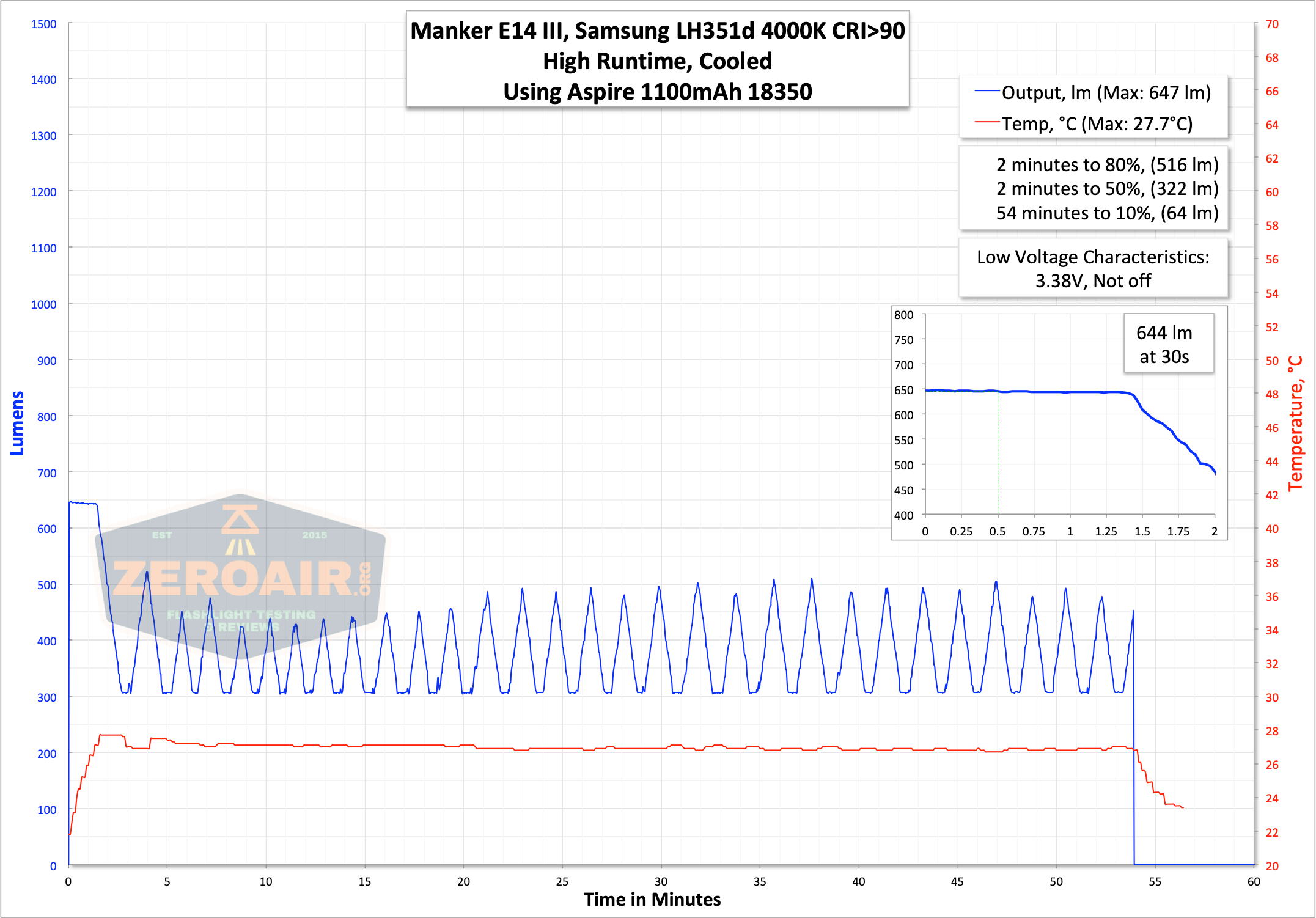Click the 'Output, lm (Max: 647 lm)' text
The image size is (1316, 918).
(x=1106, y=92)
